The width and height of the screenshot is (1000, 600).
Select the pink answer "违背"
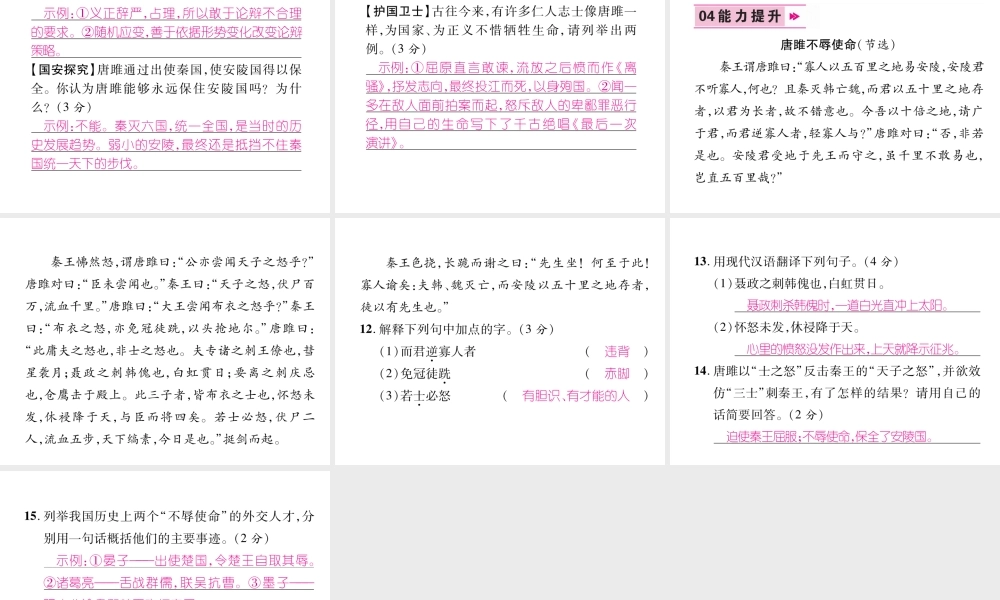coord(617,351)
